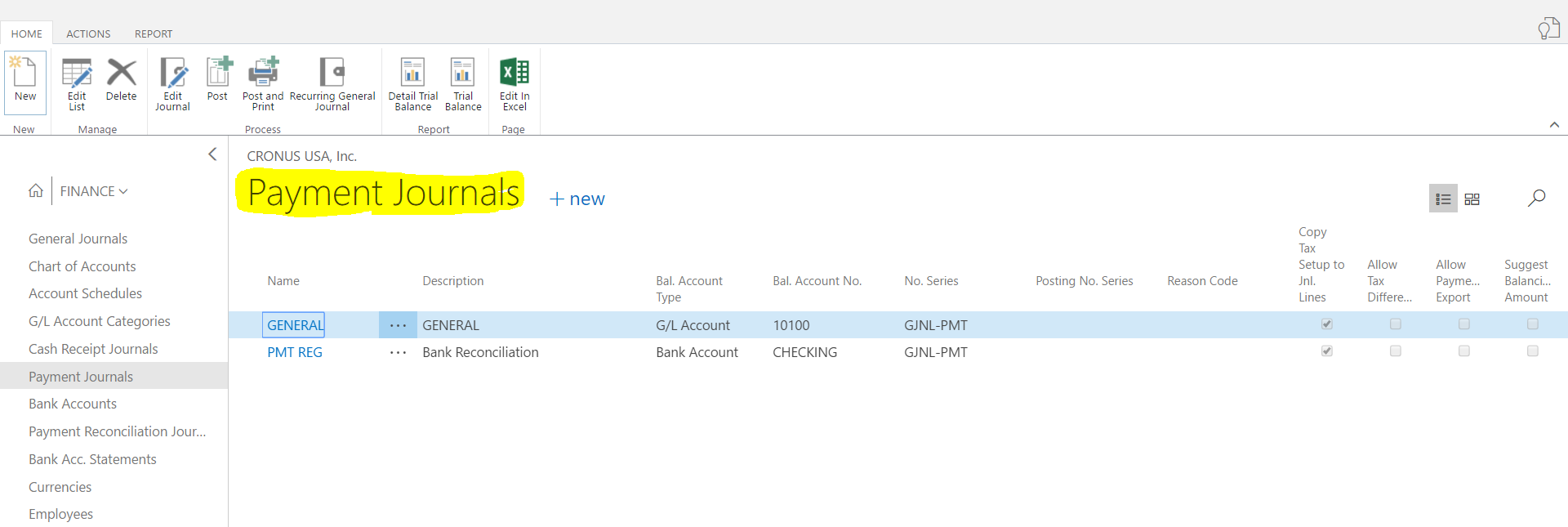Viewport: 1568px width, 527px height.
Task: Sort by No. Series column header
Action: tap(931, 281)
